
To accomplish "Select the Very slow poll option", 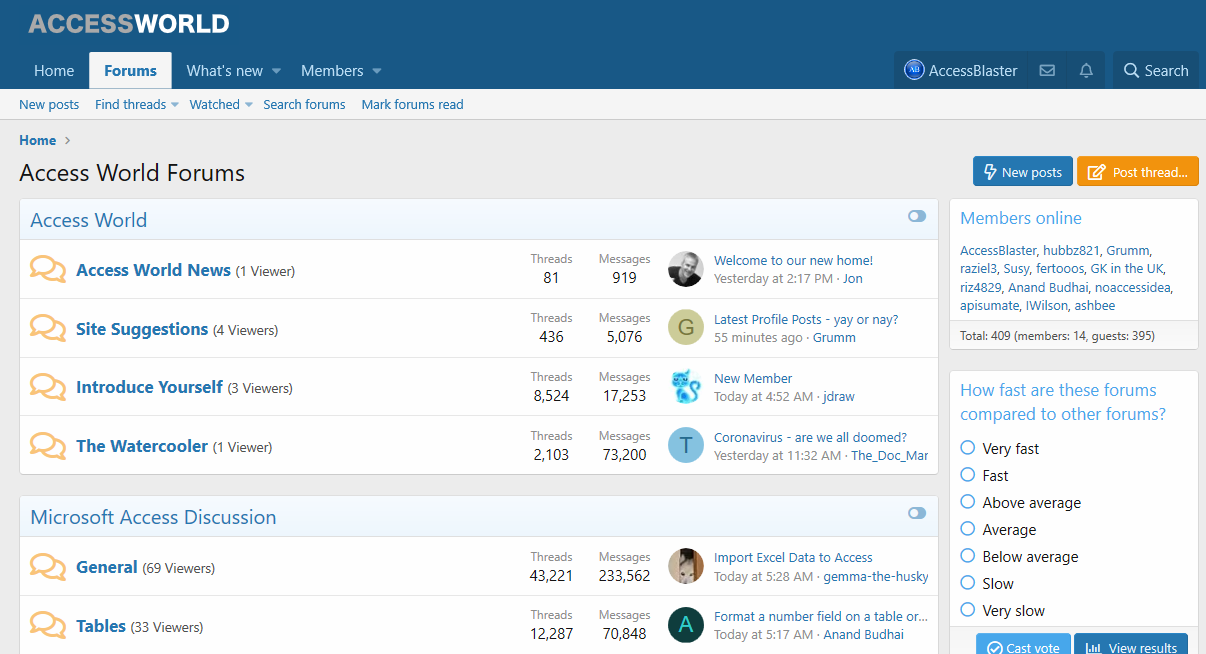I will 967,610.
